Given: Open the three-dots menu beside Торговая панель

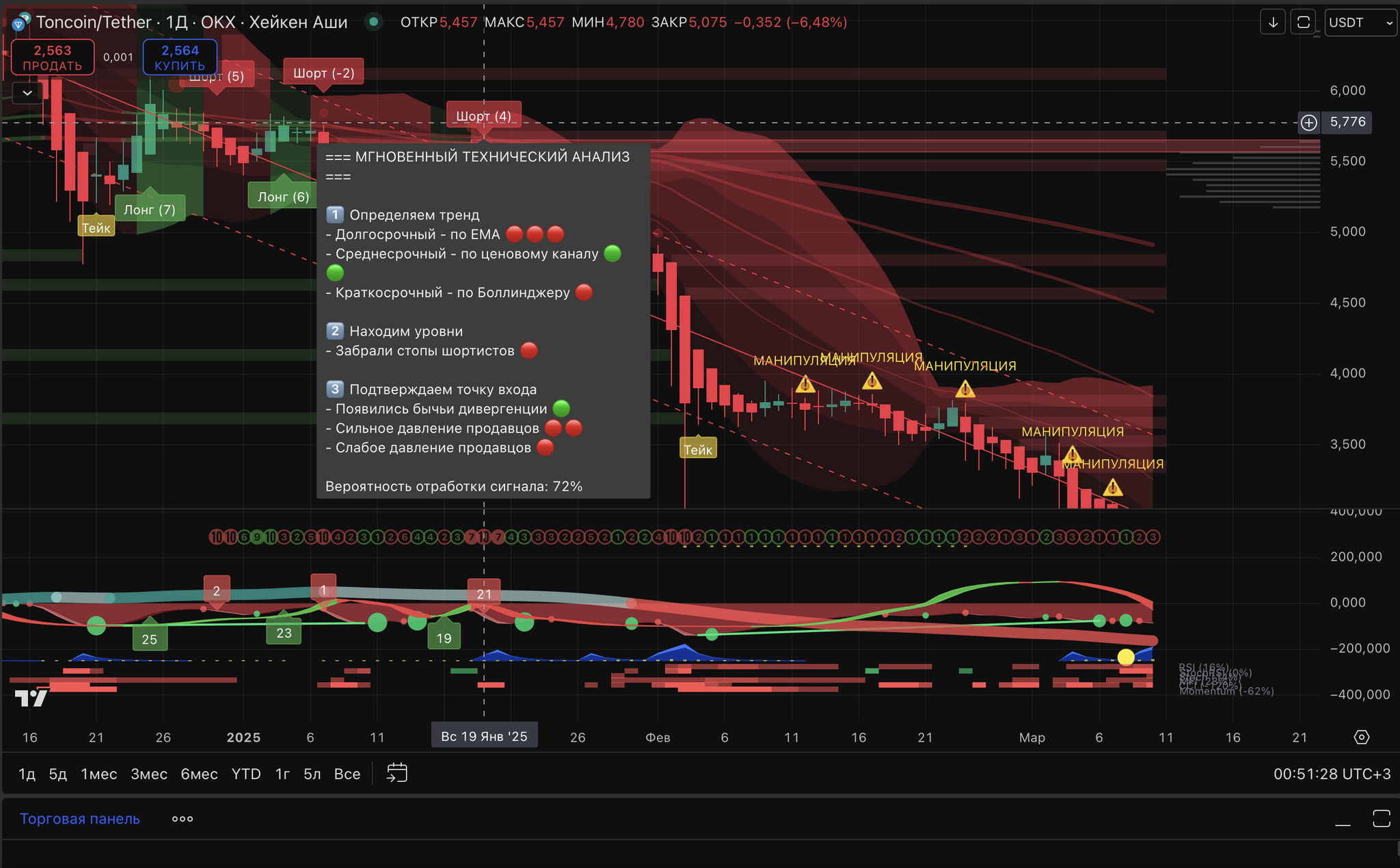Looking at the screenshot, I should coord(183,819).
